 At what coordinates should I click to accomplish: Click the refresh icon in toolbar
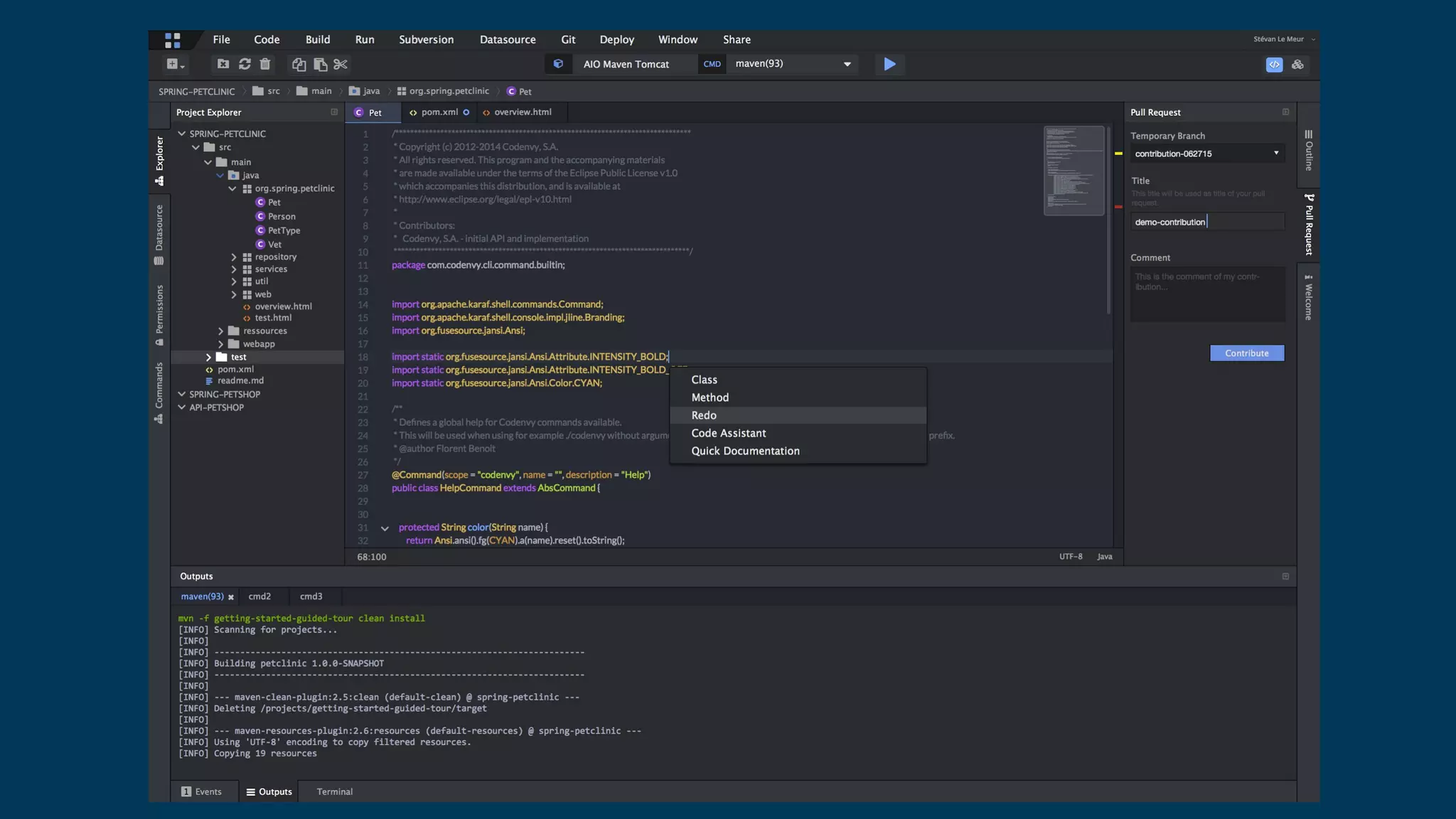pos(245,64)
